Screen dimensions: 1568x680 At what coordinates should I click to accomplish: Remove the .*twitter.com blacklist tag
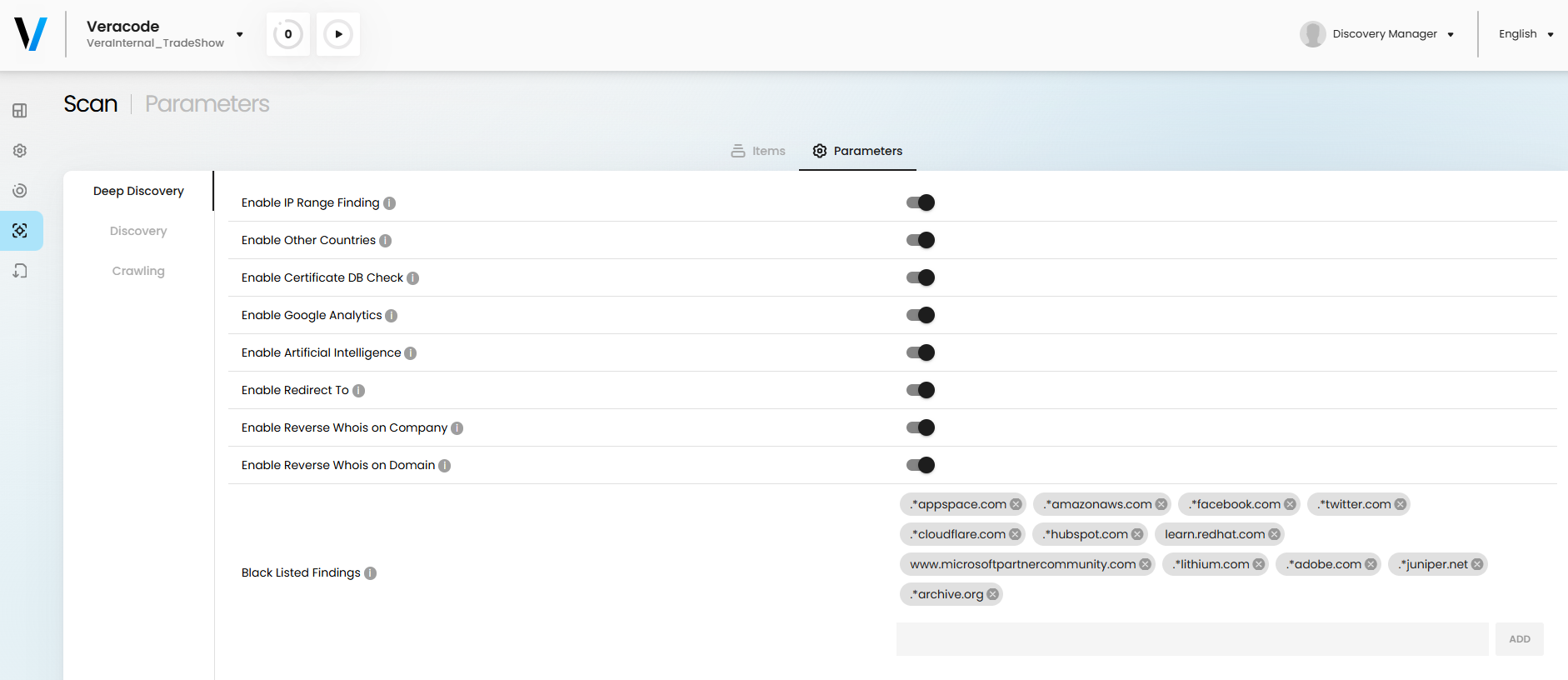point(1401,504)
